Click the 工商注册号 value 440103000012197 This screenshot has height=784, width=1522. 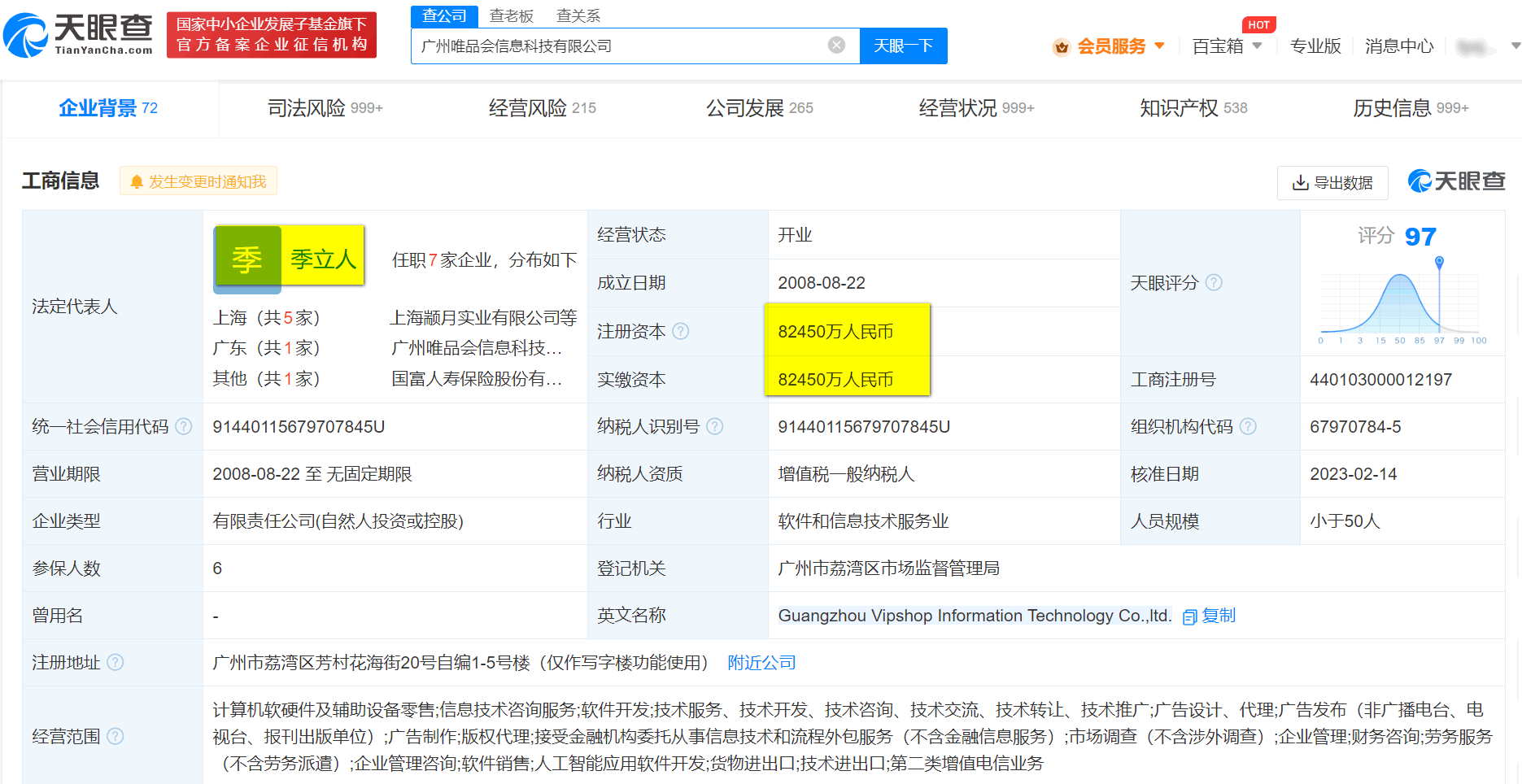1380,380
